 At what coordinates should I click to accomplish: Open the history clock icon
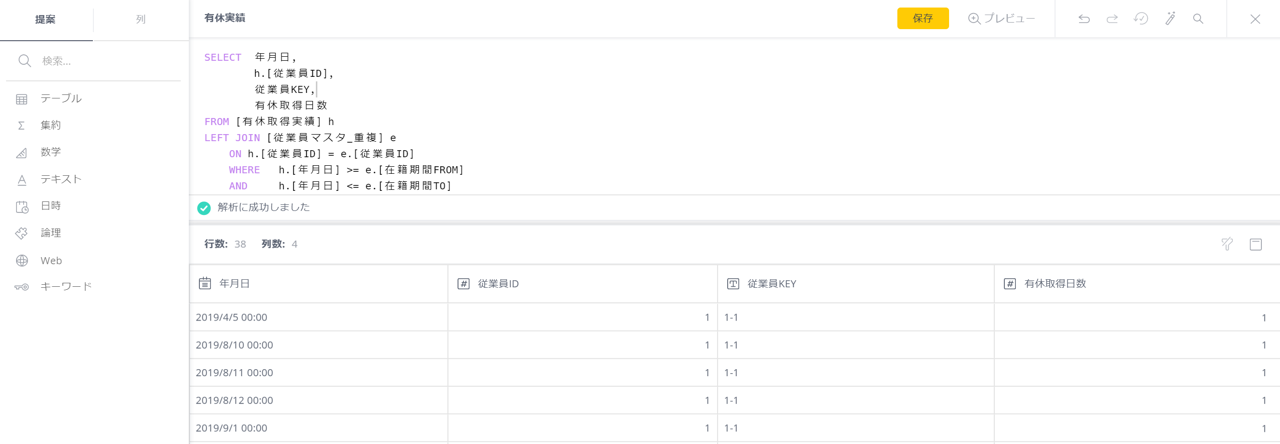(1141, 19)
